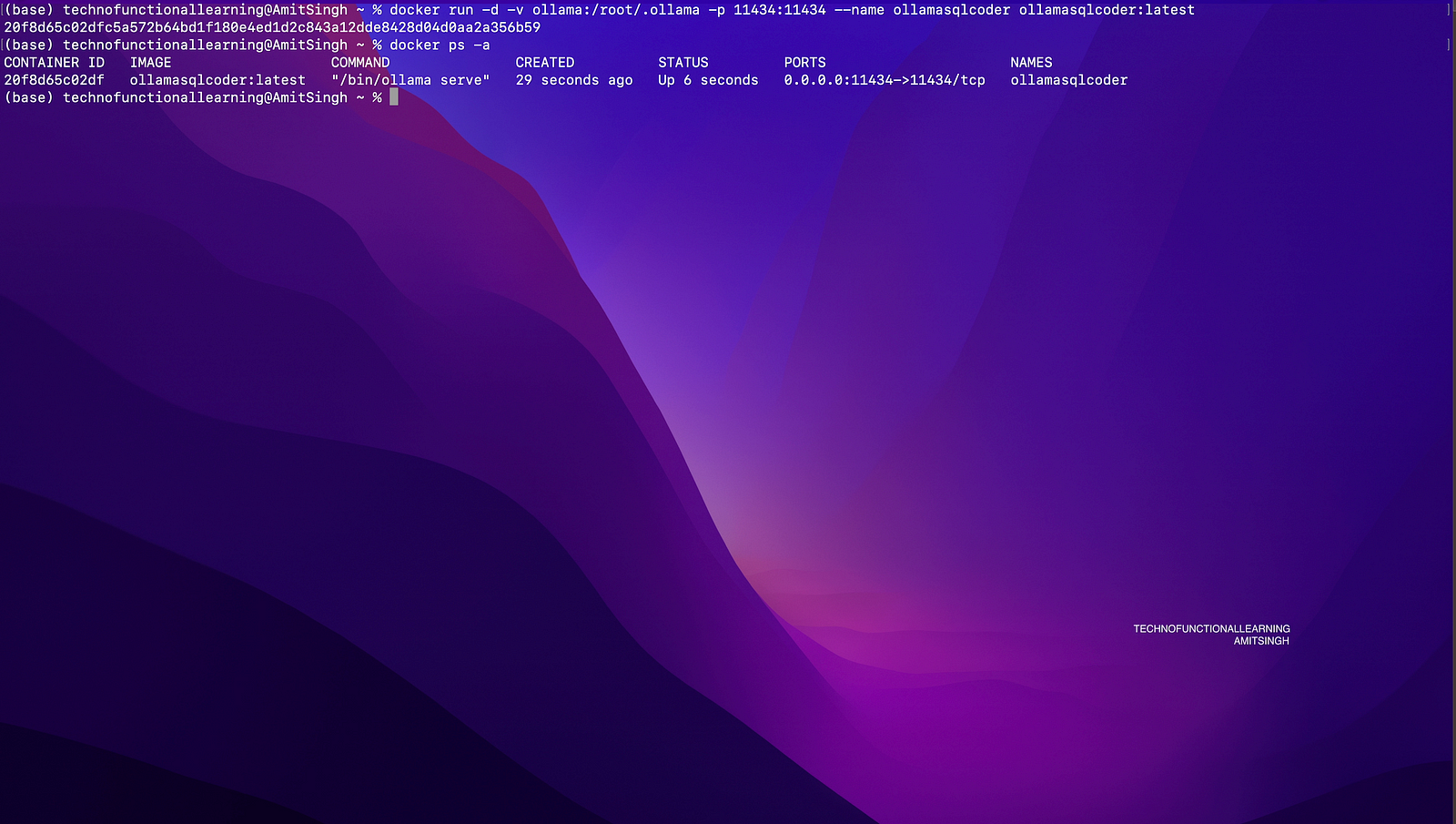Viewport: 1456px width, 824px height.
Task: Click the CONTAINER ID column header
Action: (54, 63)
